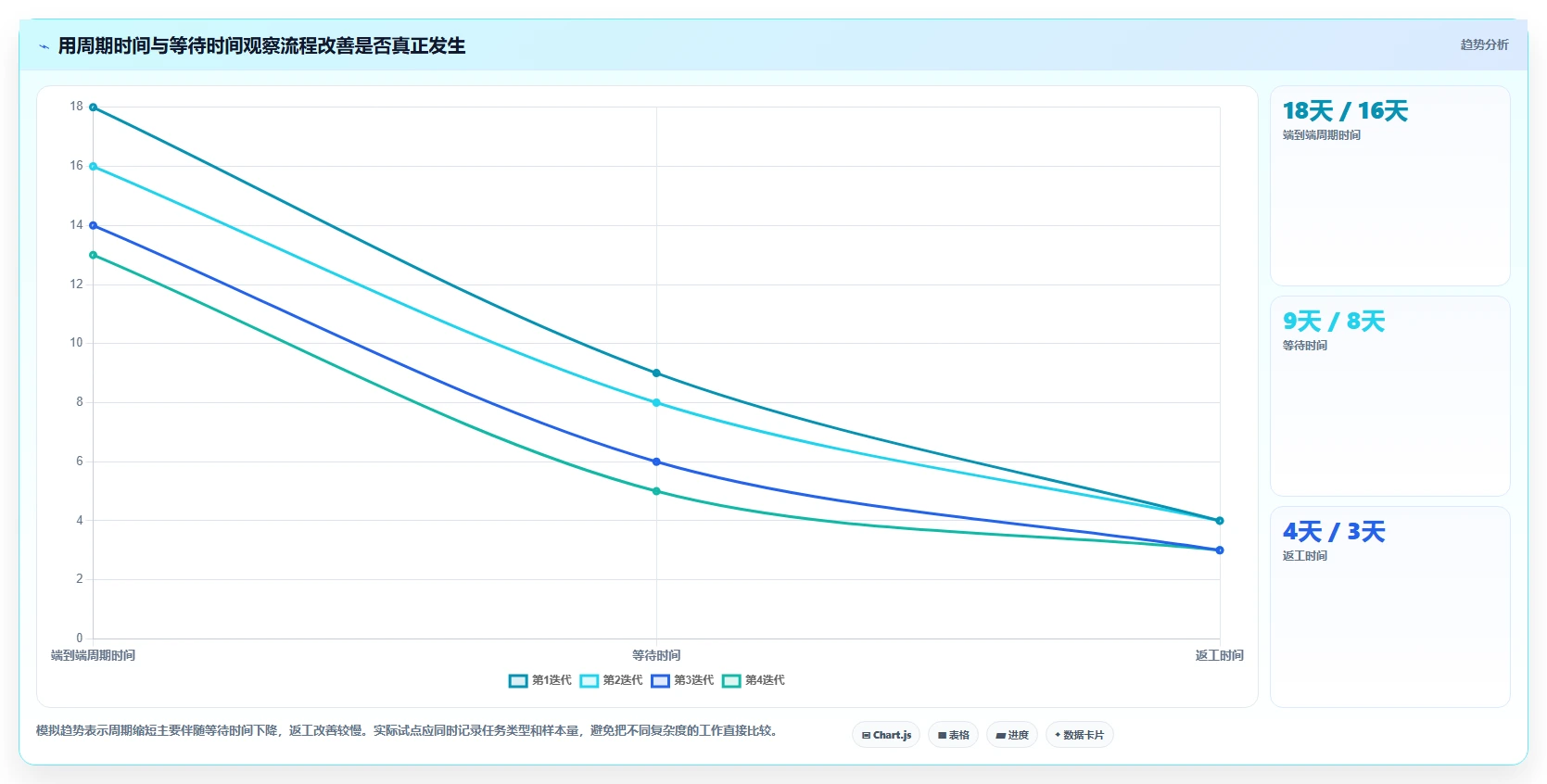Click the 第1迭代 等待时间 point at 9
The width and height of the screenshot is (1547, 784).
[x=656, y=373]
